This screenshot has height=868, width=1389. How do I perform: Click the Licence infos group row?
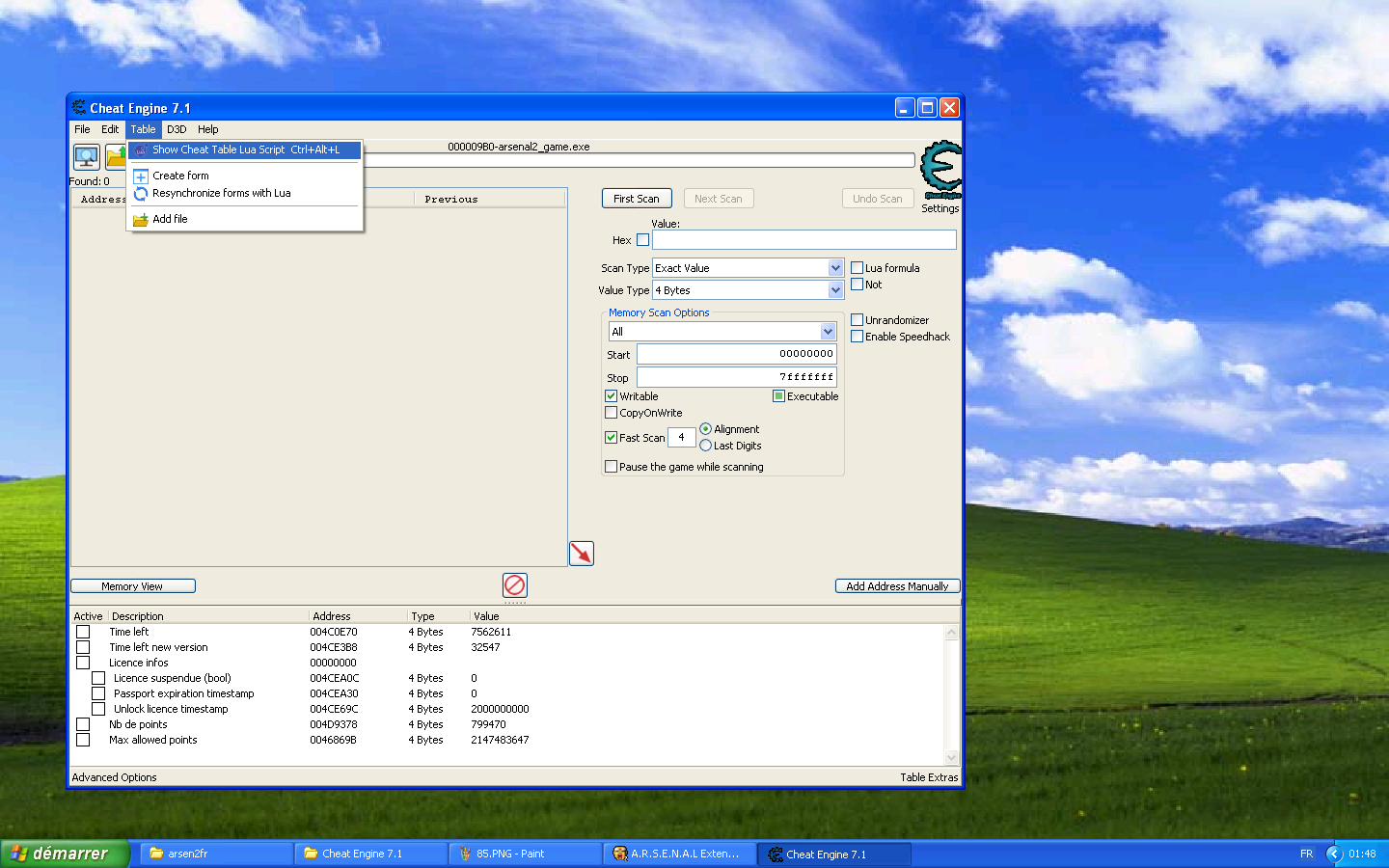(x=508, y=663)
